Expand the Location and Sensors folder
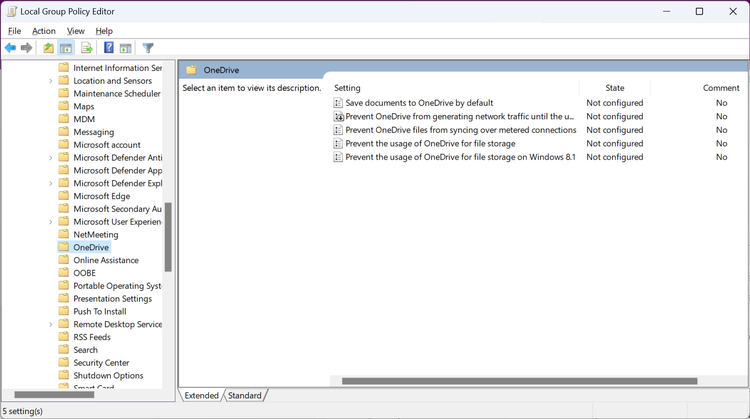Viewport: 750px width, 419px height. 51,81
